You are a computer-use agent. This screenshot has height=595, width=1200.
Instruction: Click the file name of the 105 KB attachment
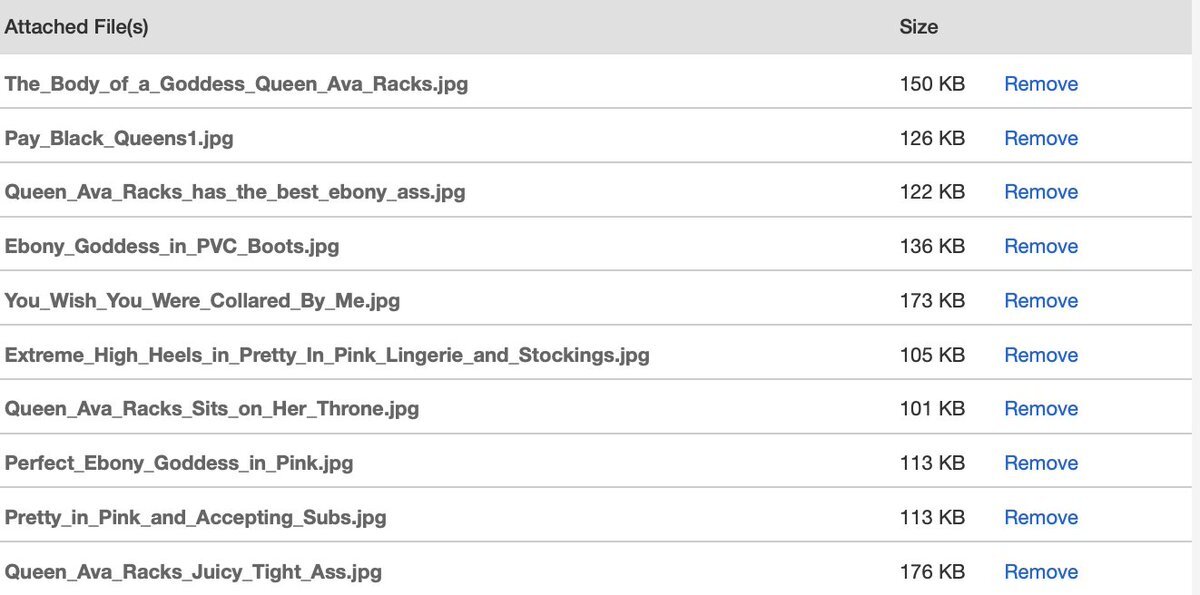tap(327, 355)
